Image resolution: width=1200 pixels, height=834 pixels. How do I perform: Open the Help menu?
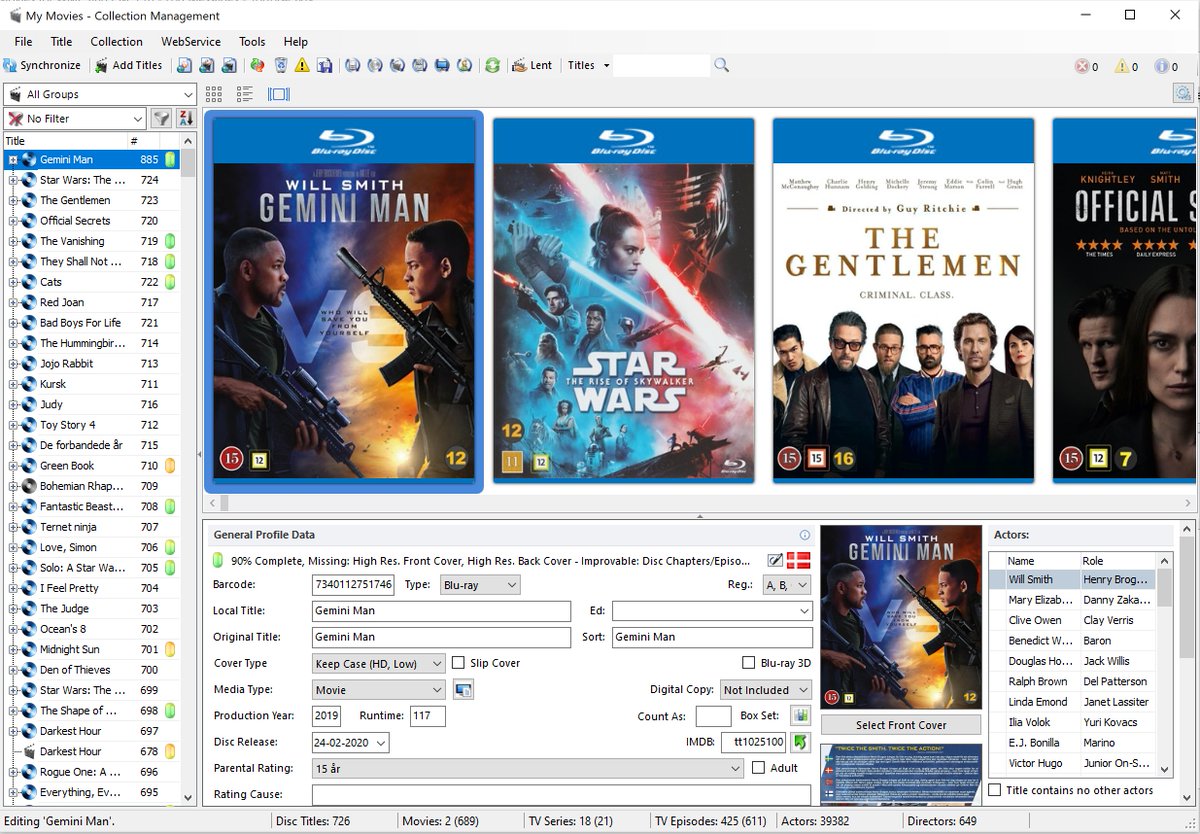pos(296,41)
